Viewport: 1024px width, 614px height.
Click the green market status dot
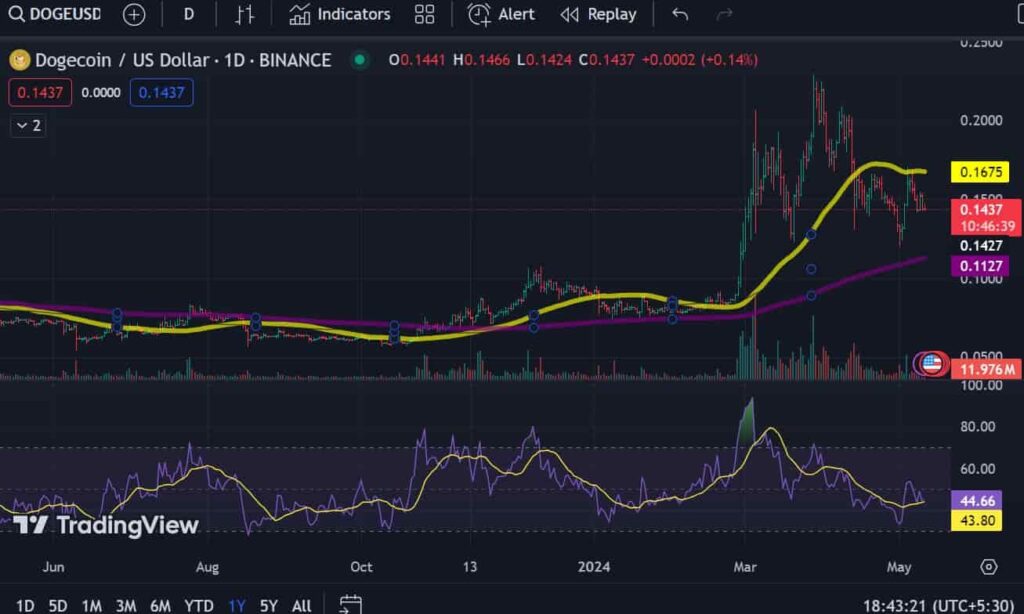pyautogui.click(x=359, y=60)
